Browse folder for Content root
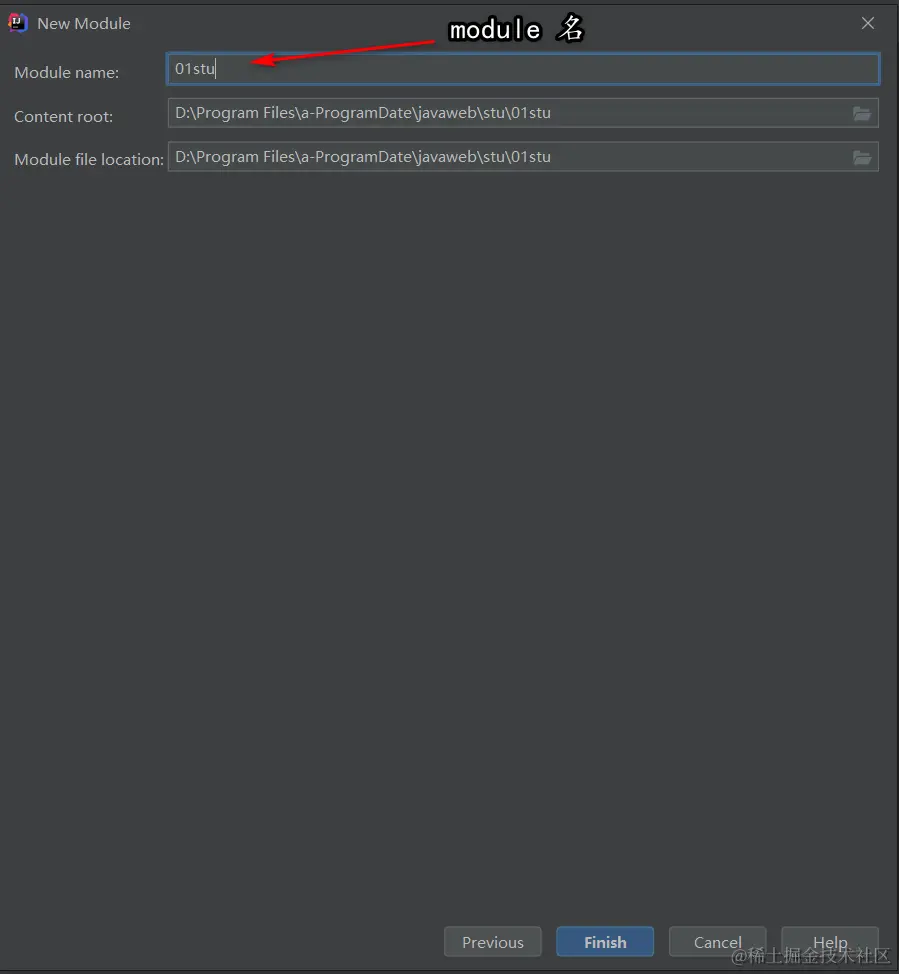The image size is (899, 974). tap(861, 114)
